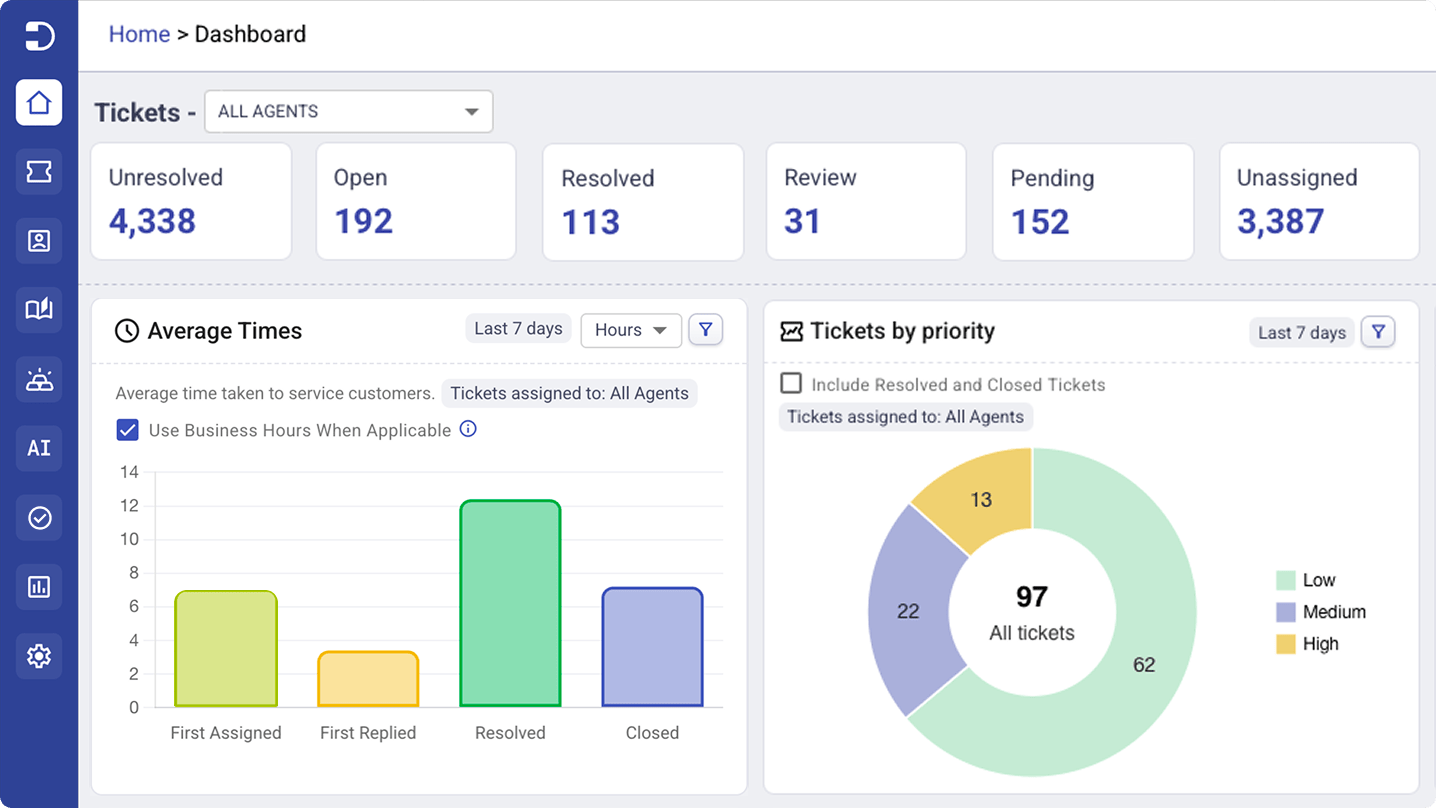Open the Settings gear sidebar icon
The image size is (1436, 808).
(x=39, y=656)
